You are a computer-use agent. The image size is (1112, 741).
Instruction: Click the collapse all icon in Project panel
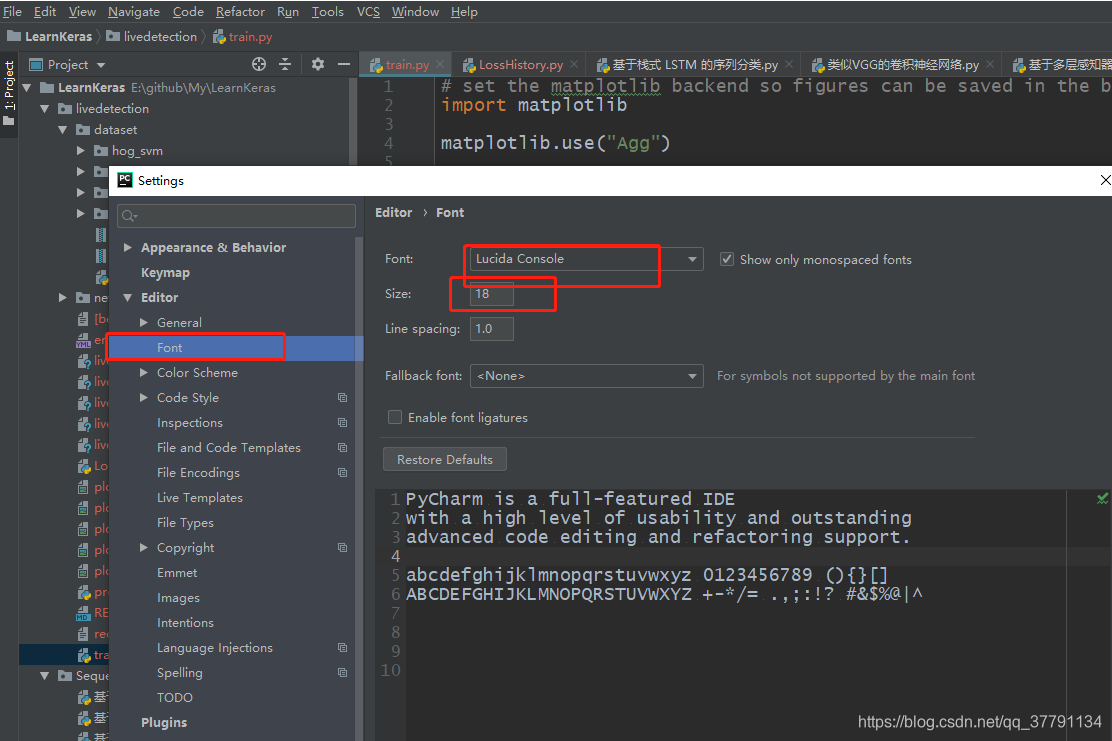[285, 65]
